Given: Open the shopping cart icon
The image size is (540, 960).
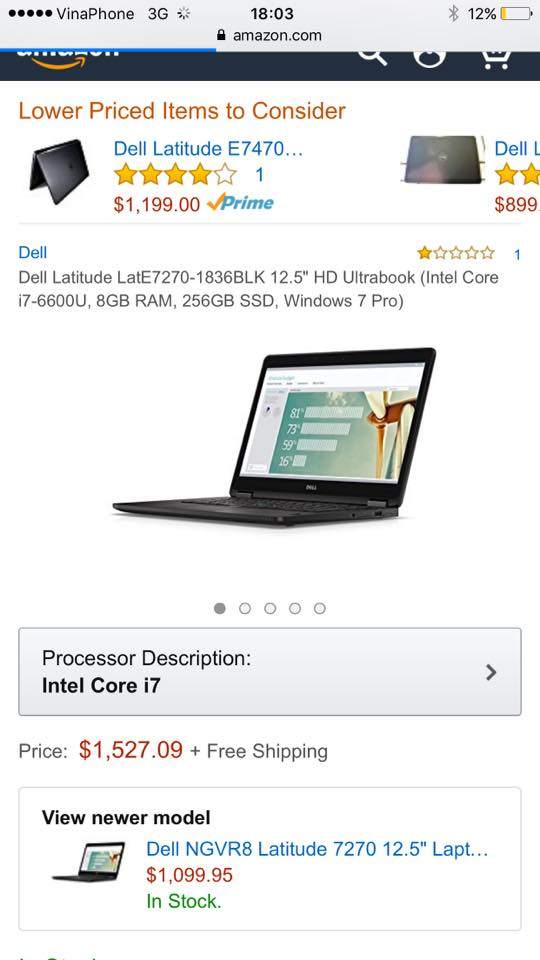Looking at the screenshot, I should pyautogui.click(x=496, y=59).
